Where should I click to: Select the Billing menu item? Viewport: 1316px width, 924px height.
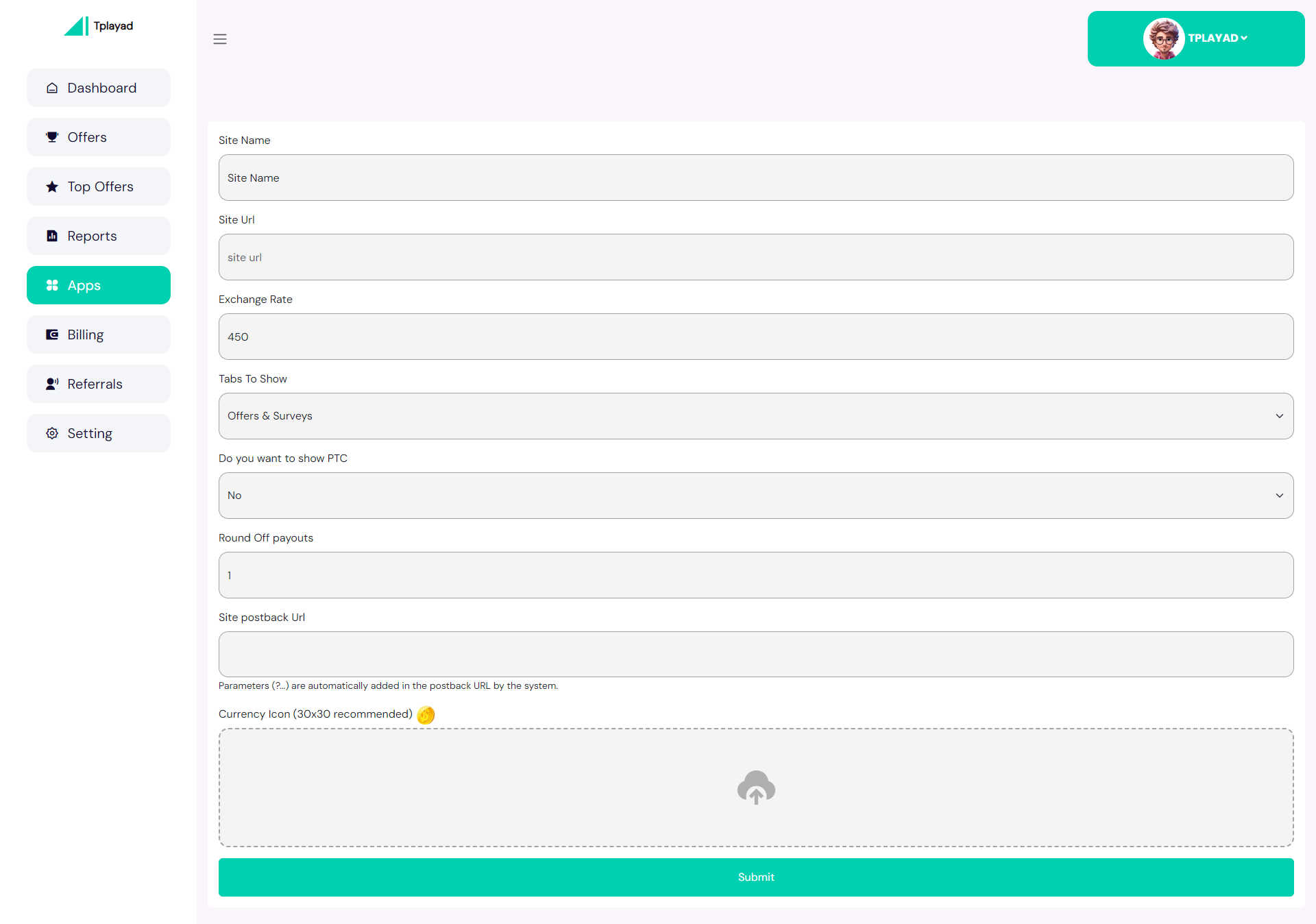[x=99, y=335]
